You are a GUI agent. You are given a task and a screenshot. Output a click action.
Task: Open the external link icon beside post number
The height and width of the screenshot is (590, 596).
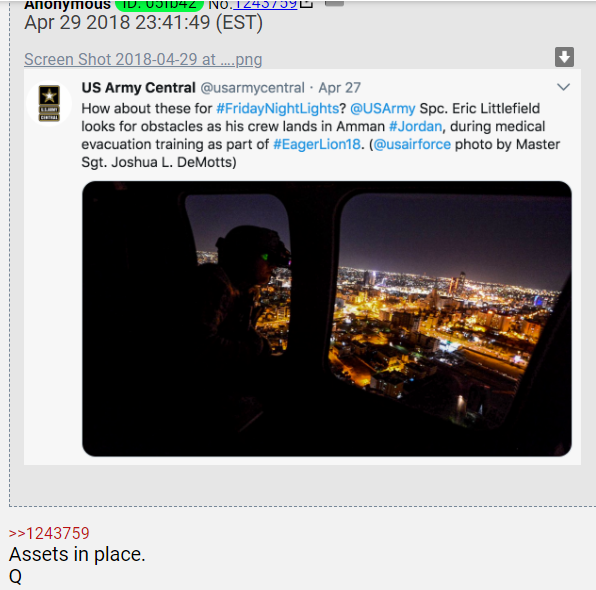[306, 4]
